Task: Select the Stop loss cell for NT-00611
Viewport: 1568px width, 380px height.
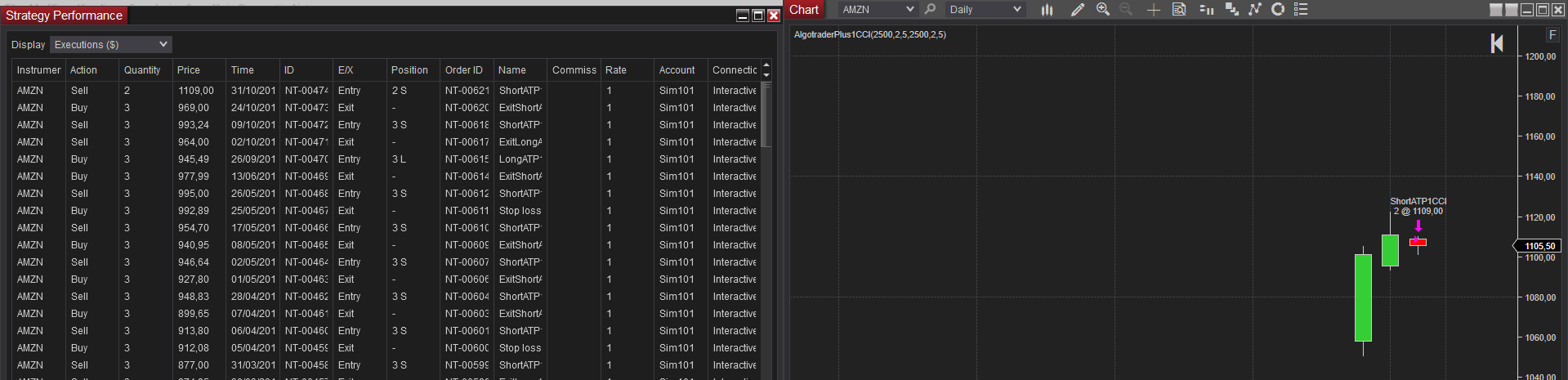Action: pyautogui.click(x=520, y=211)
